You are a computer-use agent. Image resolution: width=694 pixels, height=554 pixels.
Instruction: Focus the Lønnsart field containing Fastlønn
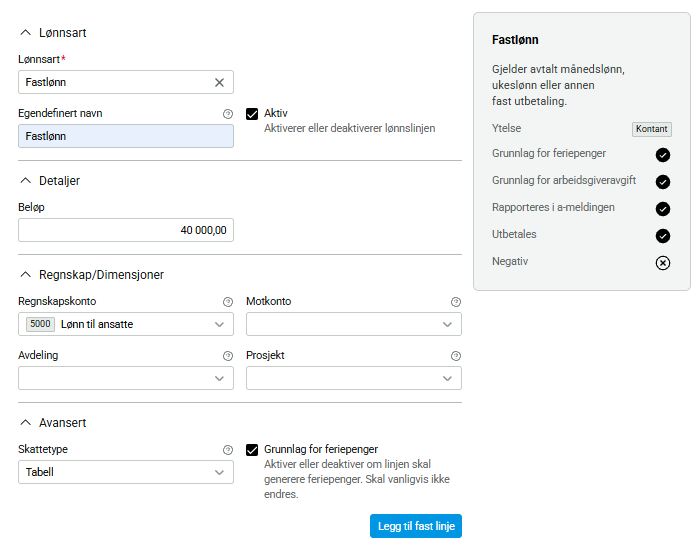tap(126, 82)
